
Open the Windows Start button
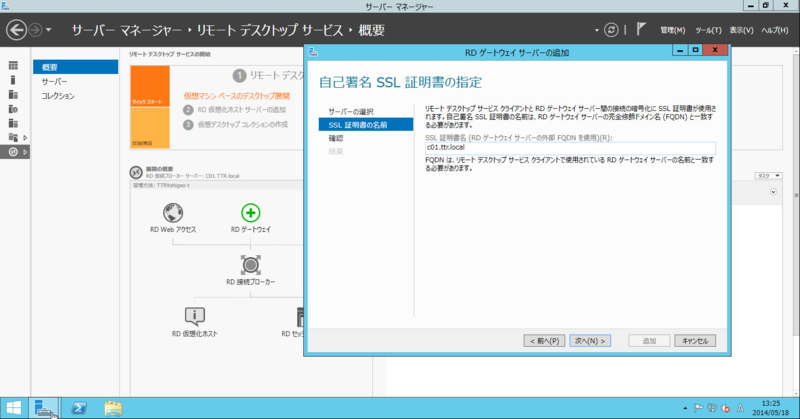point(14,408)
